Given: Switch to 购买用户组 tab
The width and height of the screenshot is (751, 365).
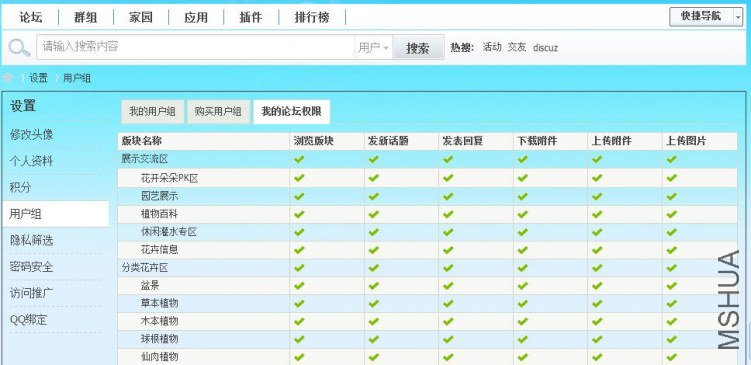Looking at the screenshot, I should tap(218, 112).
